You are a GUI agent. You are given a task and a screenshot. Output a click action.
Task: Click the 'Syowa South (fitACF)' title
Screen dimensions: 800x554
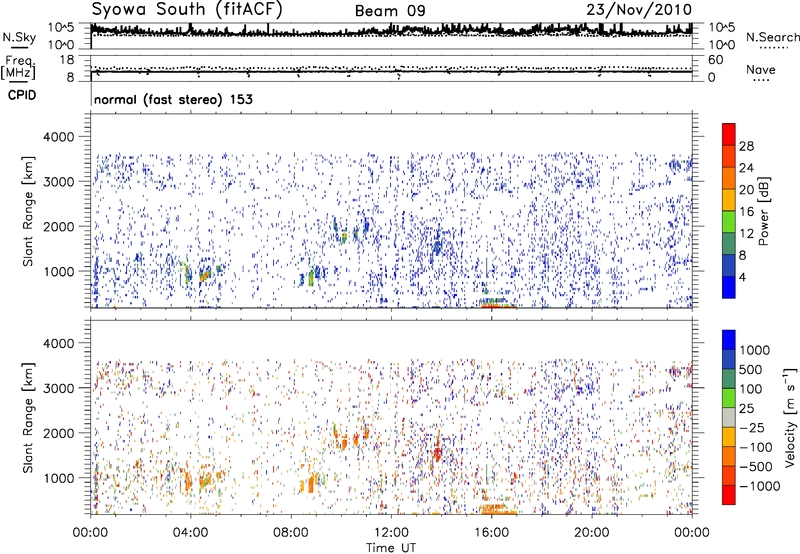[x=187, y=9]
